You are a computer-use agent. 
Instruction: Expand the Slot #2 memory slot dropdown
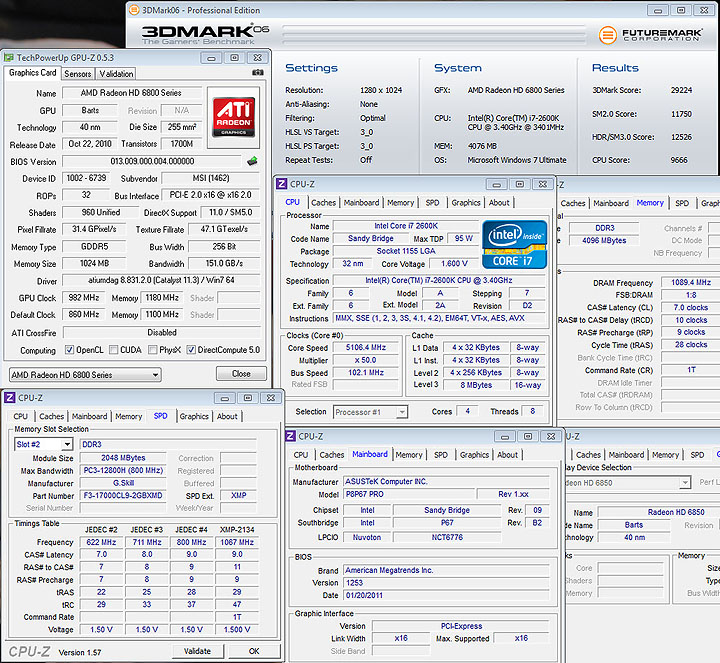pos(43,444)
